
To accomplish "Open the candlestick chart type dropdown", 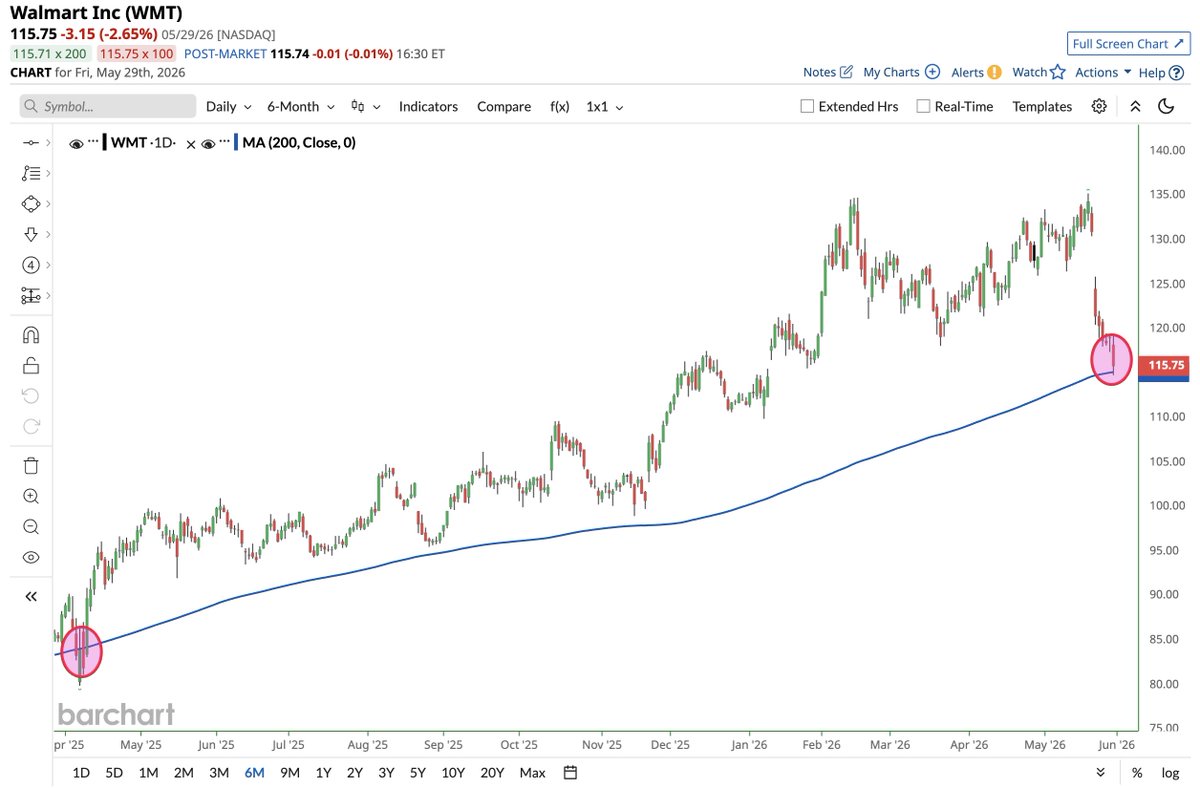I will click(364, 106).
